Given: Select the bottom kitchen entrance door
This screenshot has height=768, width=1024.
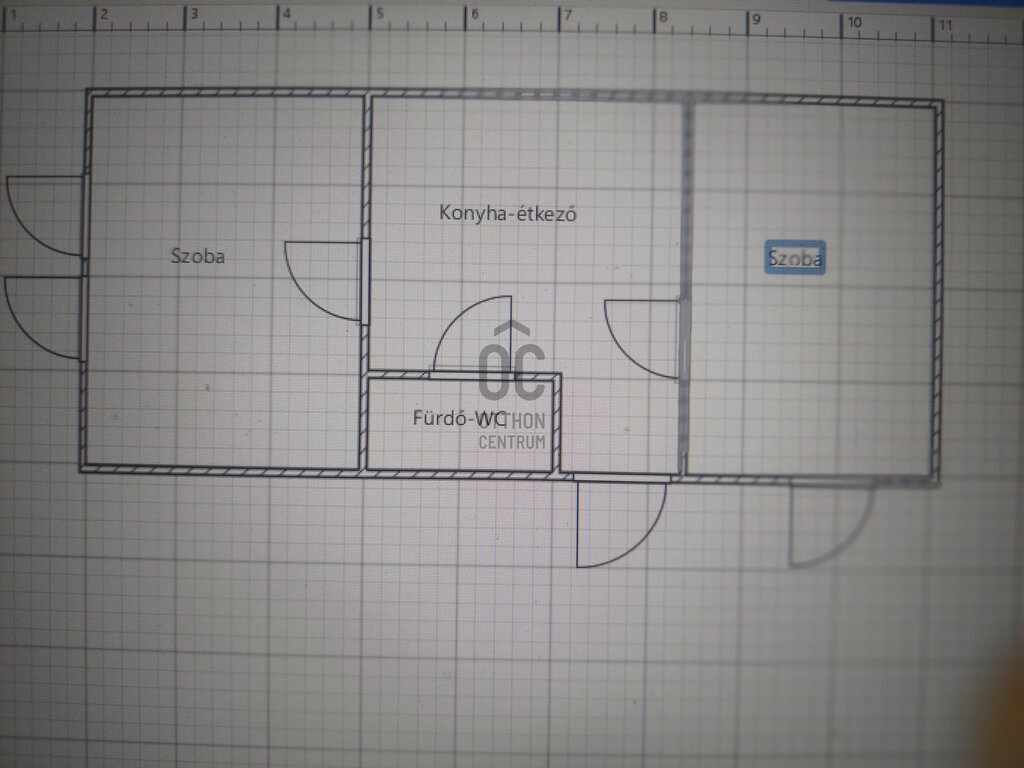Looking at the screenshot, I should [622, 521].
